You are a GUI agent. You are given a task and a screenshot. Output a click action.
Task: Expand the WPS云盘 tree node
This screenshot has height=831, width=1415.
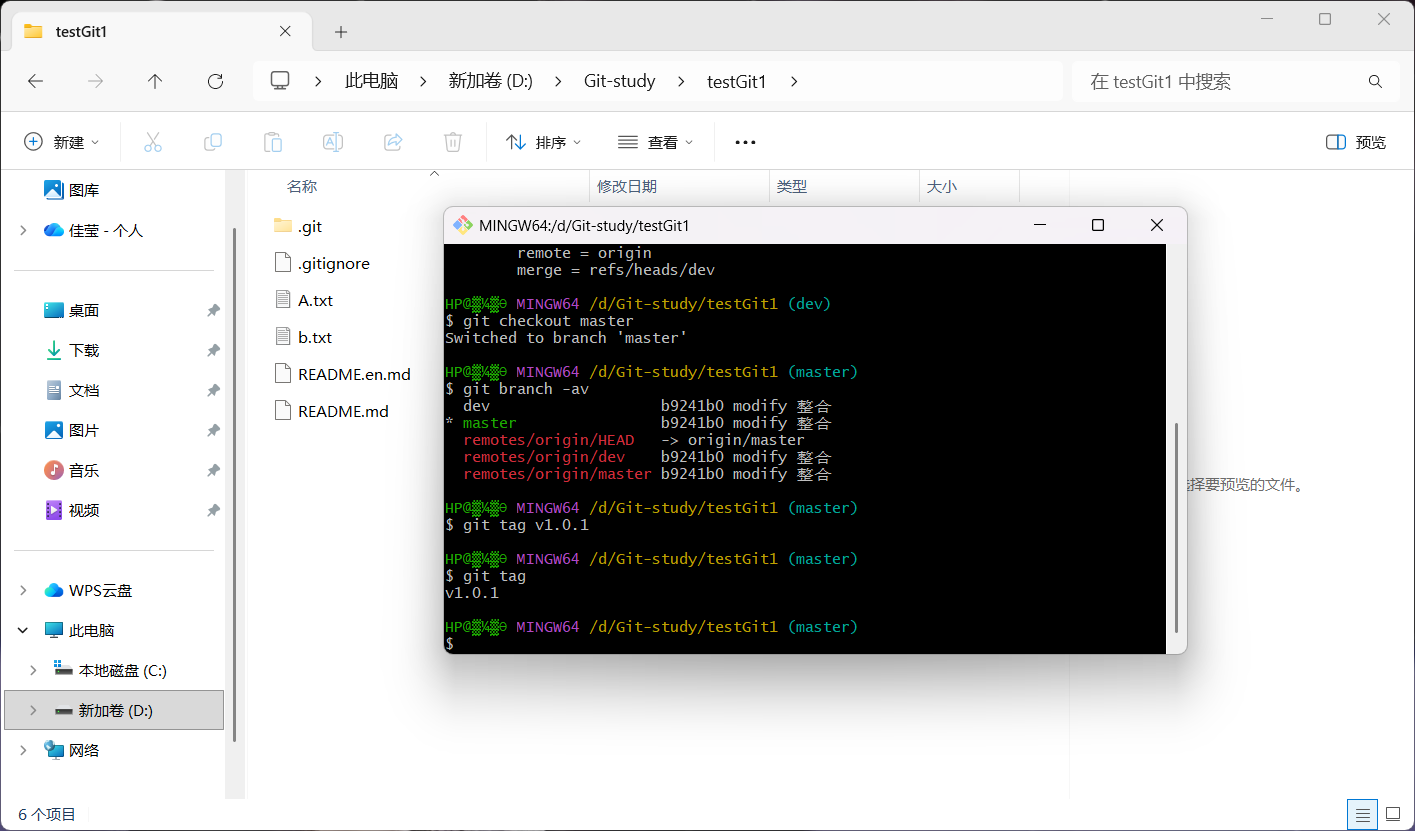click(x=23, y=590)
